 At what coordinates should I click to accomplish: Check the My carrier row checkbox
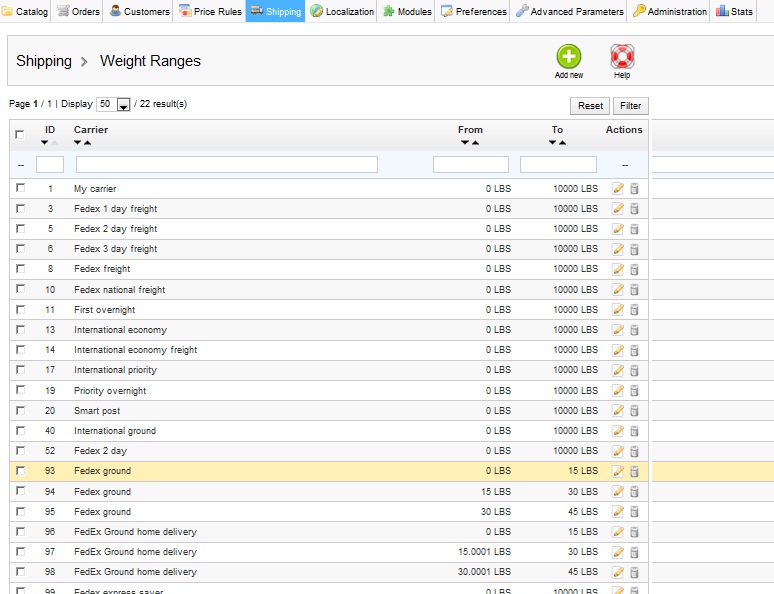(x=20, y=188)
